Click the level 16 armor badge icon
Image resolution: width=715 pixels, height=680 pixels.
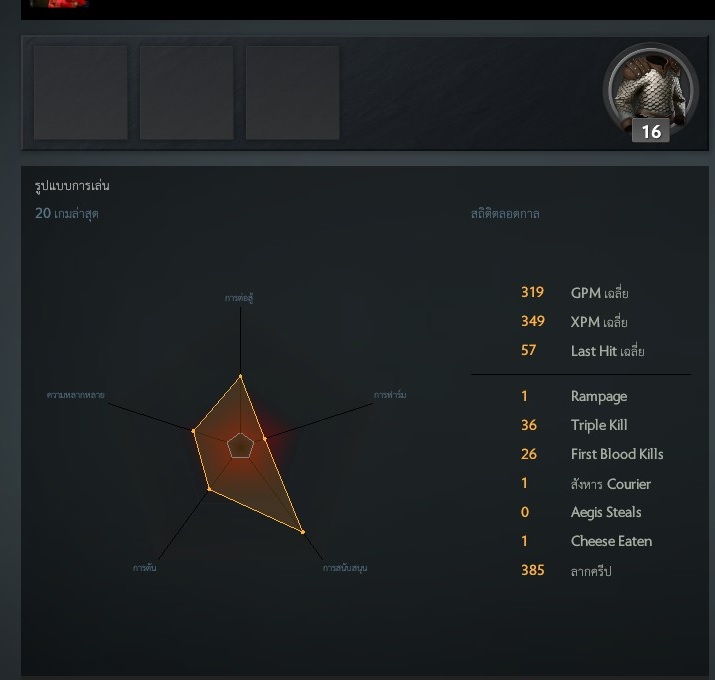pyautogui.click(x=651, y=93)
